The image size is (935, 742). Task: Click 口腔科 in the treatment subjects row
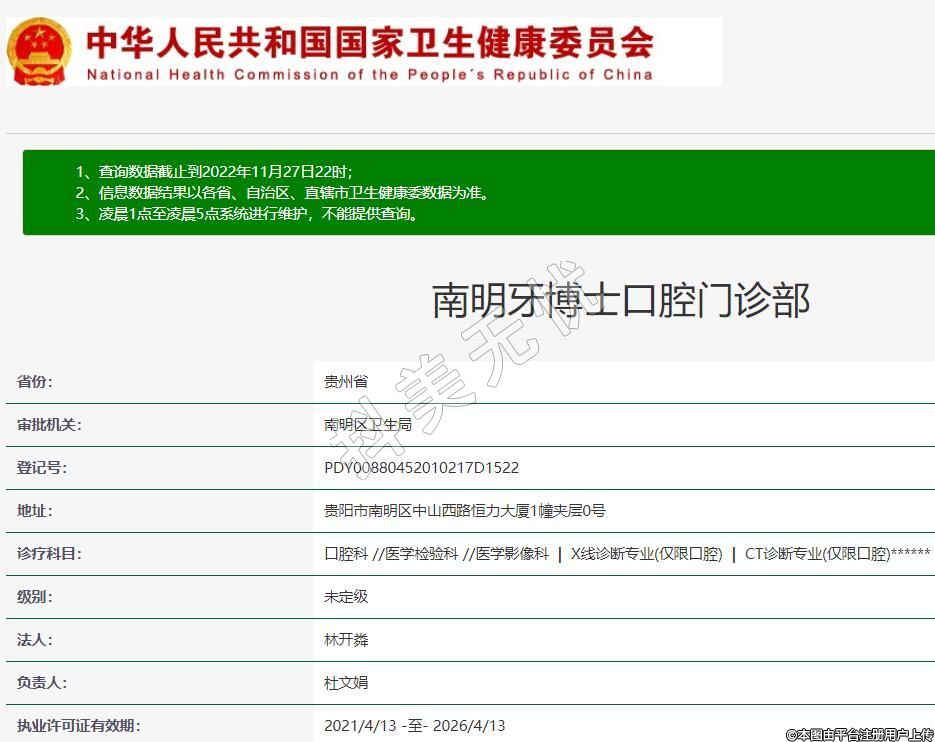coord(346,554)
